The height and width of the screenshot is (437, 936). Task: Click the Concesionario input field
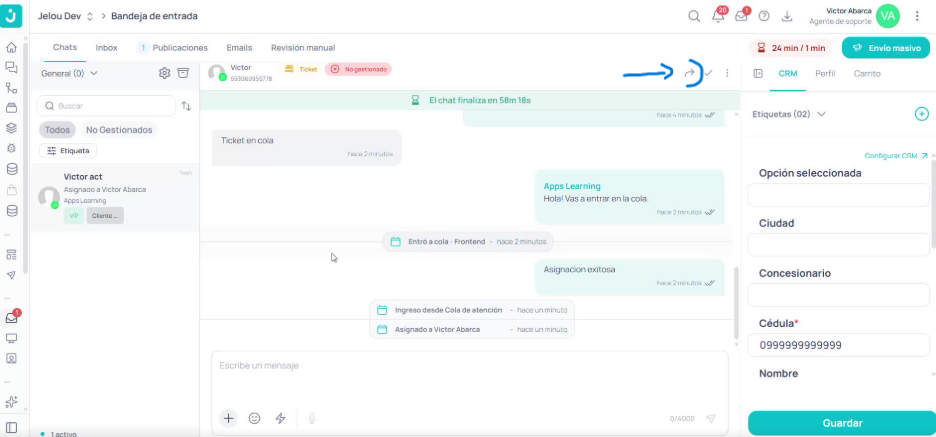pos(838,295)
